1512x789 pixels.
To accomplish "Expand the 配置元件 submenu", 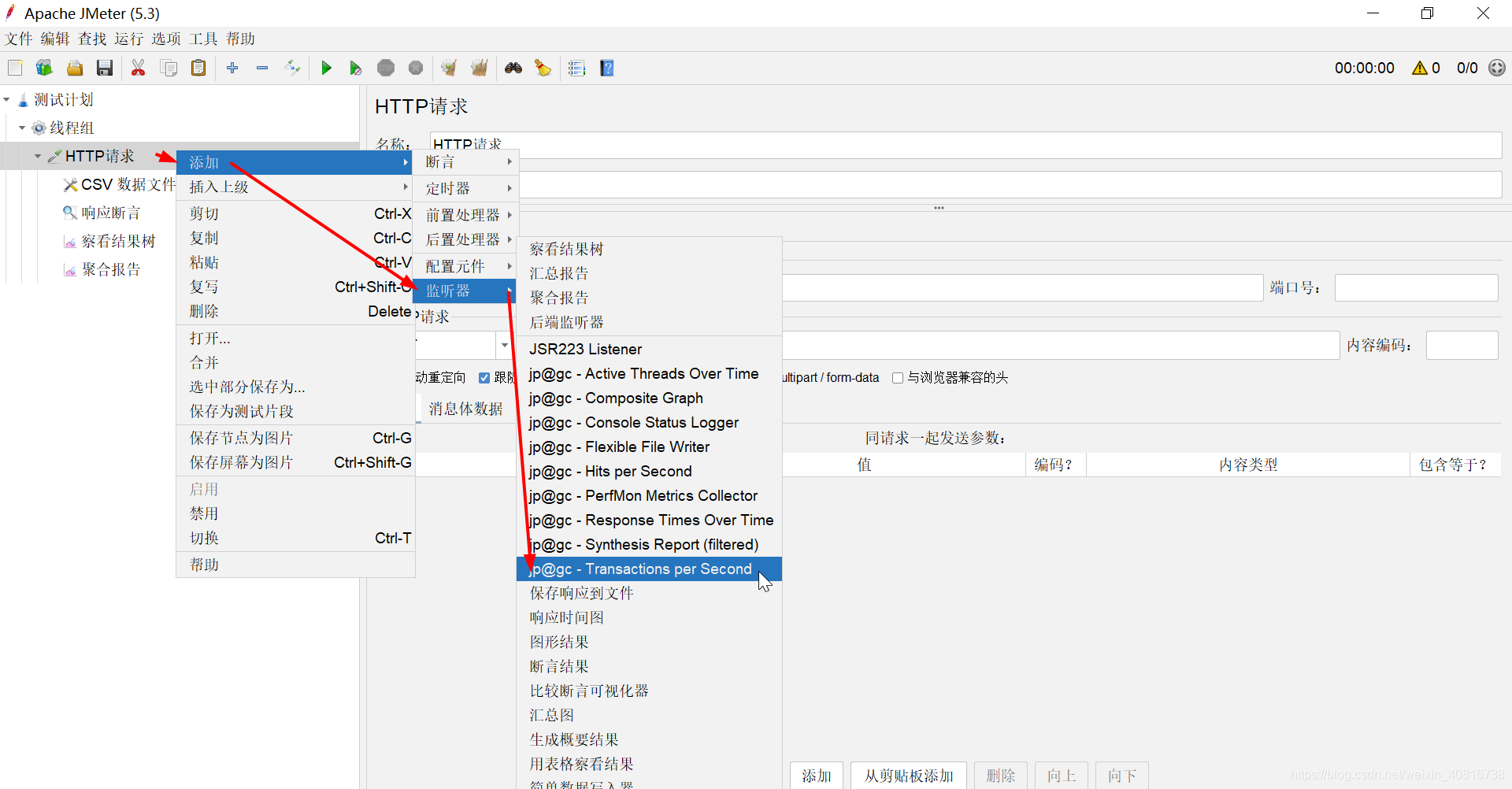I will (465, 266).
